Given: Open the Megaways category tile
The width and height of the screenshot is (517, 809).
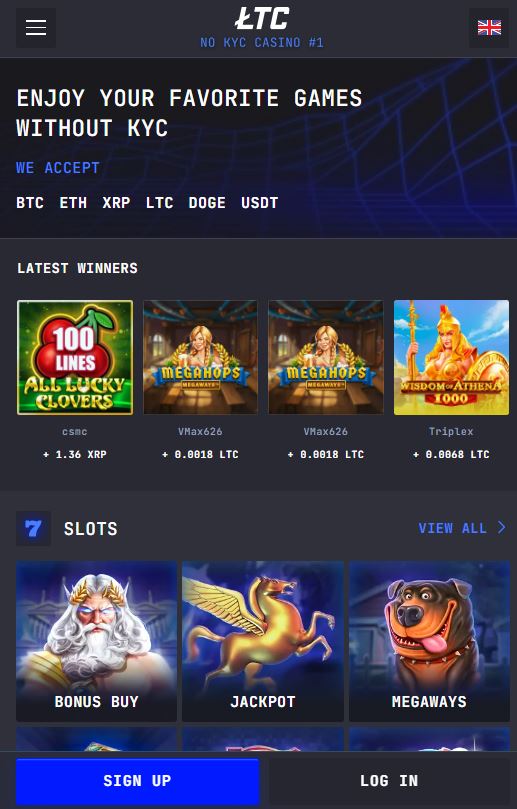Looking at the screenshot, I should pos(429,641).
